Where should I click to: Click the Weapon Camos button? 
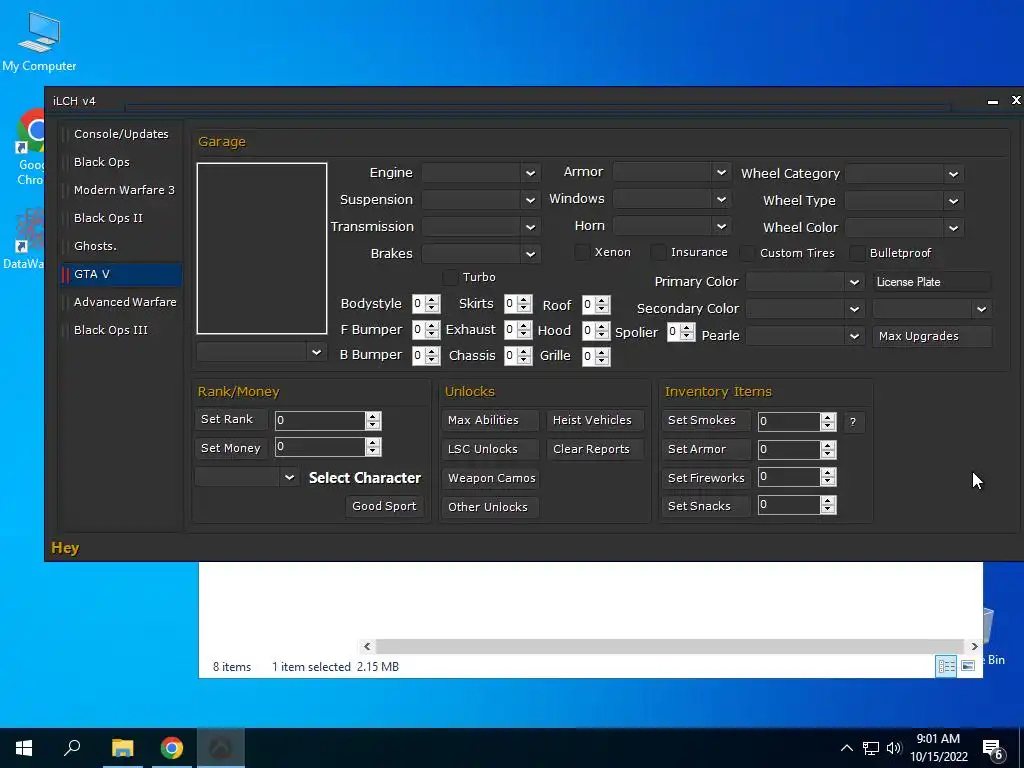click(490, 478)
